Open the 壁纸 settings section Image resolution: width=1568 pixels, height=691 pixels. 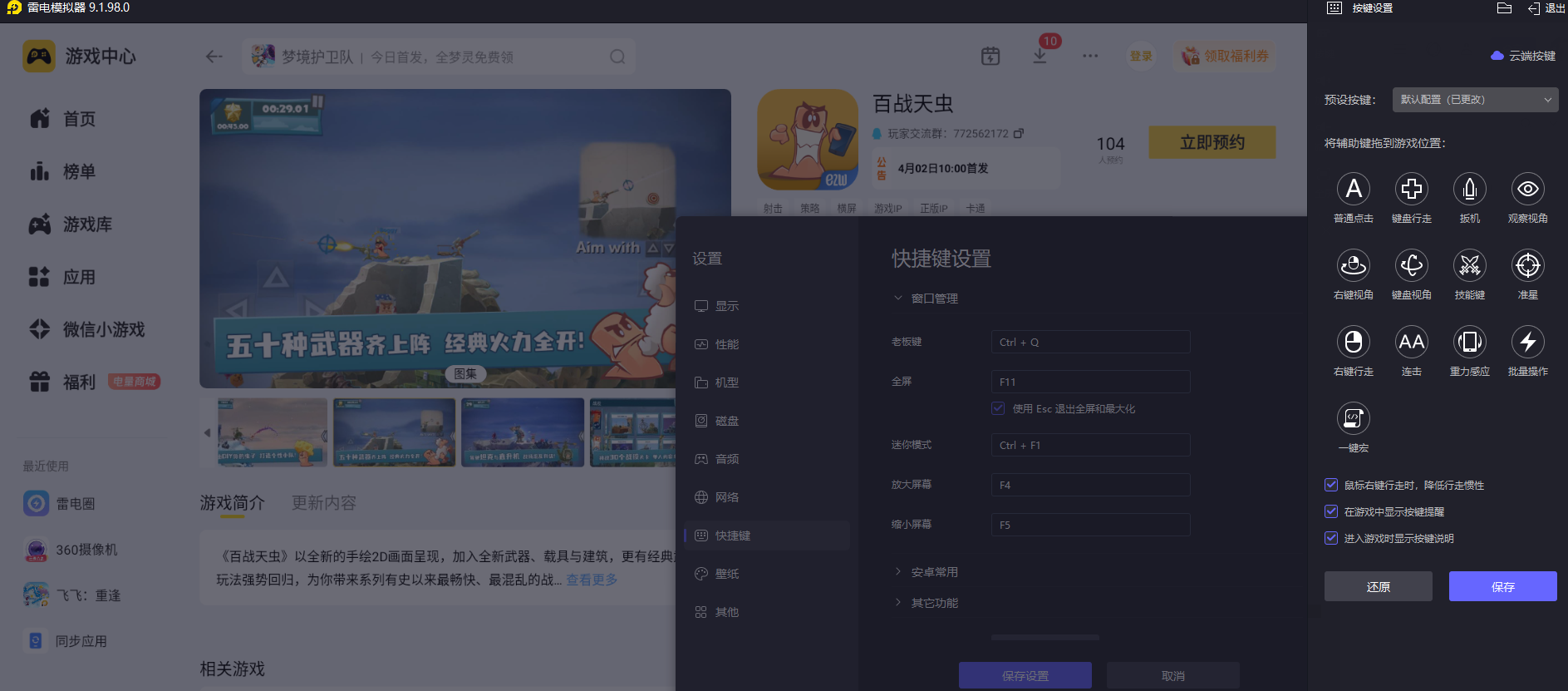pos(767,574)
